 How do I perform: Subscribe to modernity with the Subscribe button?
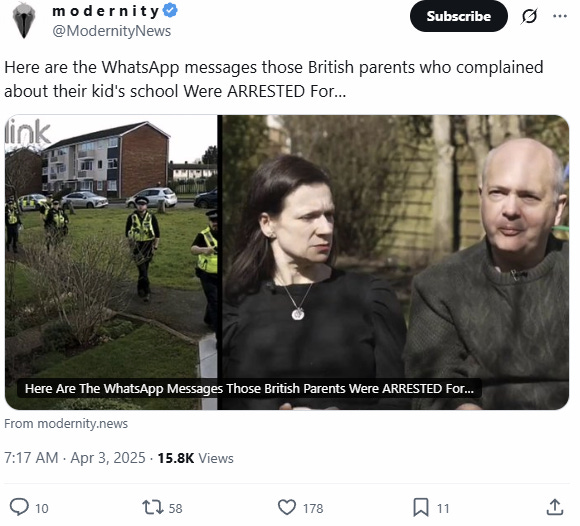point(459,16)
